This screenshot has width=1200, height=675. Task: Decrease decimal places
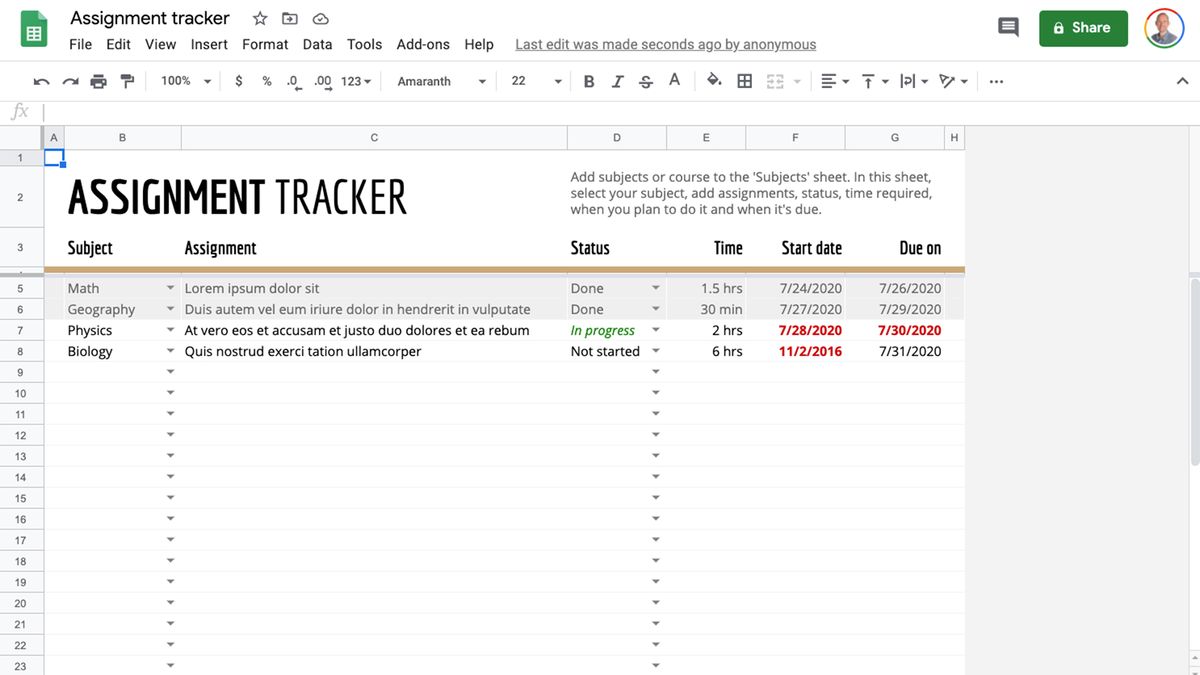pyautogui.click(x=293, y=80)
